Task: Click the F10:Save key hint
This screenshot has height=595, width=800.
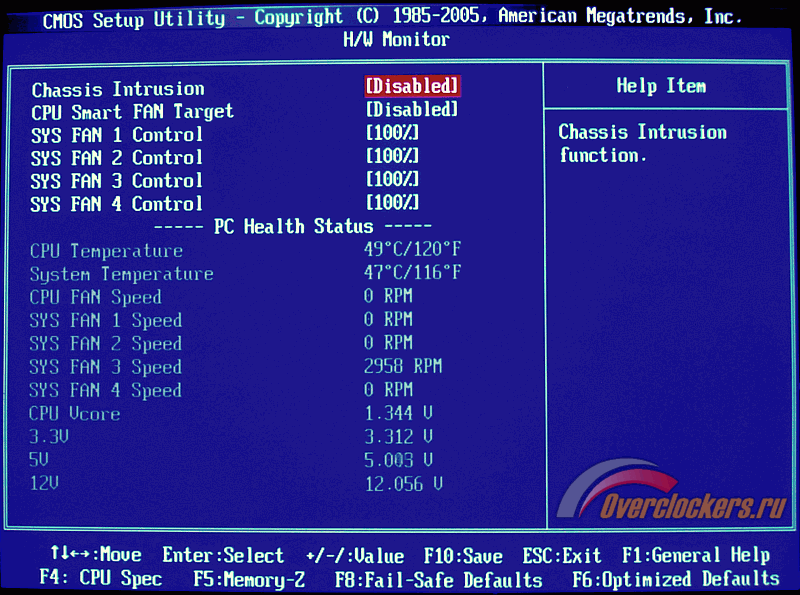Action: coord(463,556)
